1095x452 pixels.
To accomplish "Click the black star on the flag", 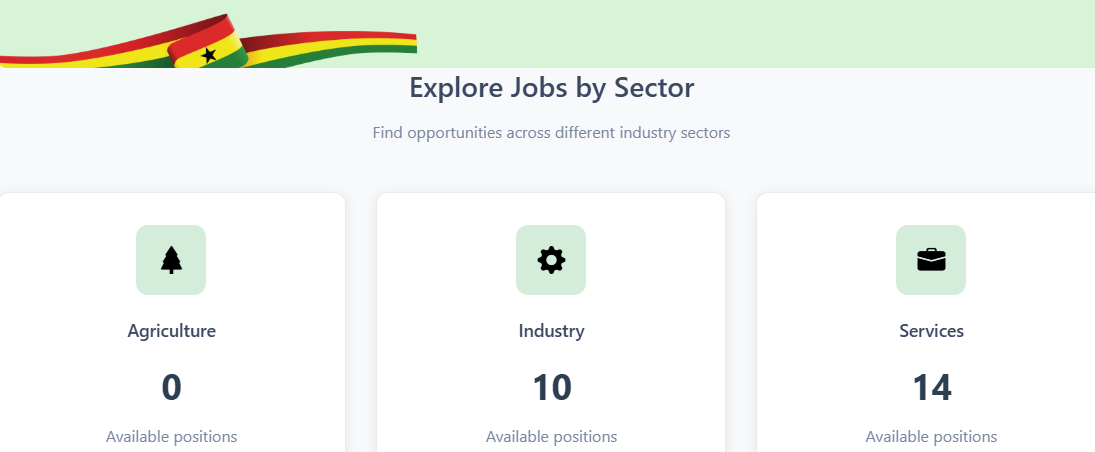I will pos(209,55).
